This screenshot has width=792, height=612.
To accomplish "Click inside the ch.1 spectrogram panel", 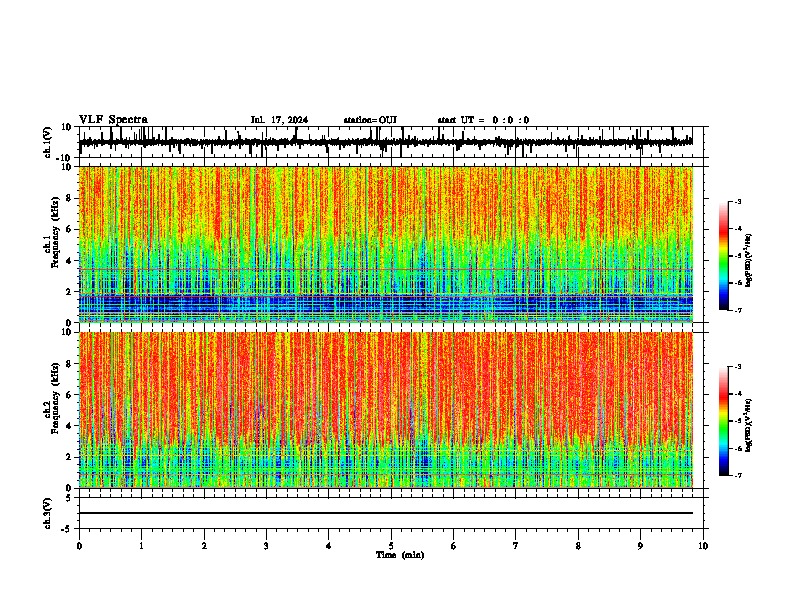I will tap(385, 244).
